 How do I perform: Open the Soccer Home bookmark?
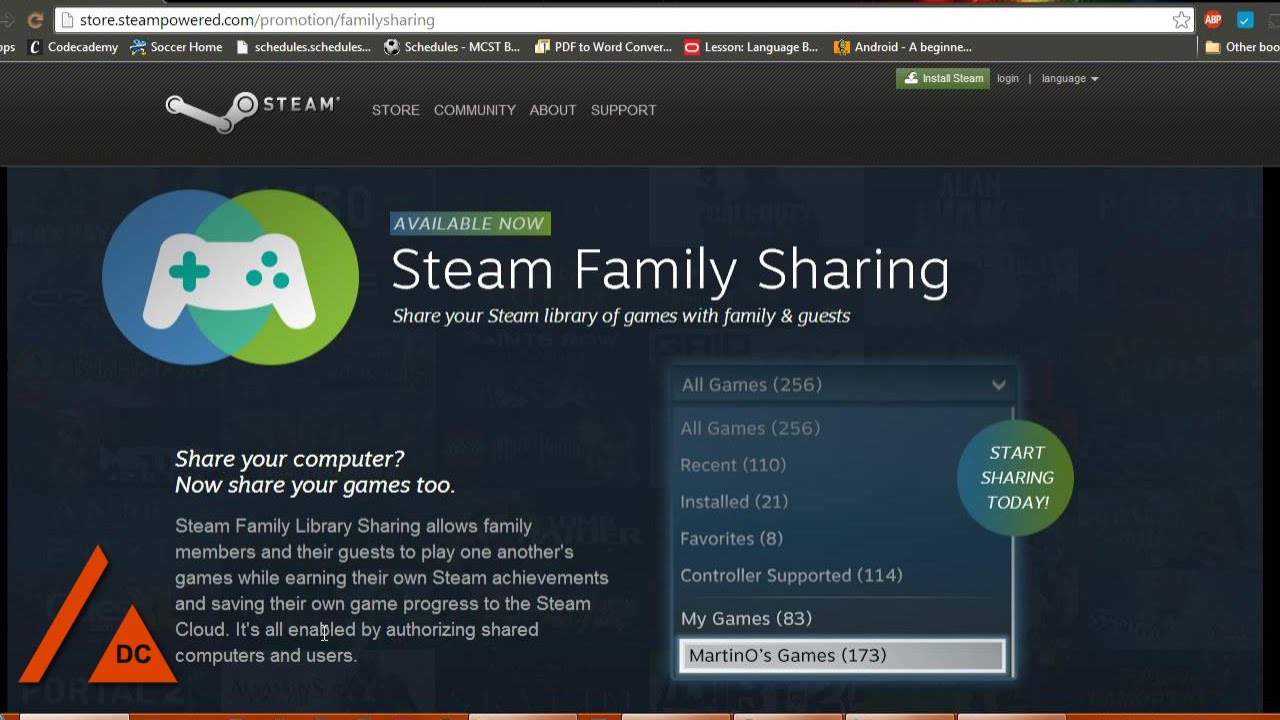(x=177, y=47)
